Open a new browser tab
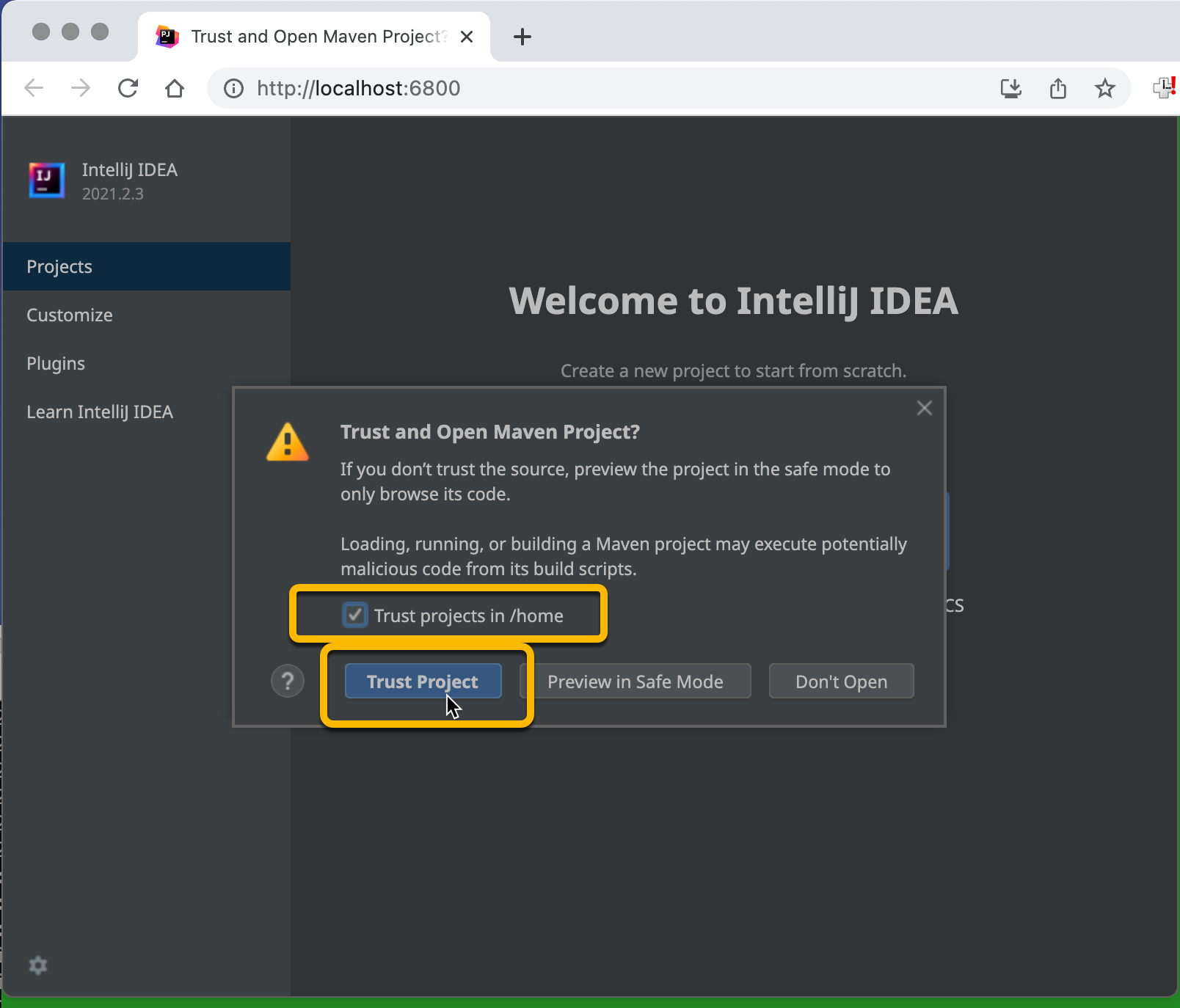This screenshot has width=1180, height=1008. (x=522, y=37)
